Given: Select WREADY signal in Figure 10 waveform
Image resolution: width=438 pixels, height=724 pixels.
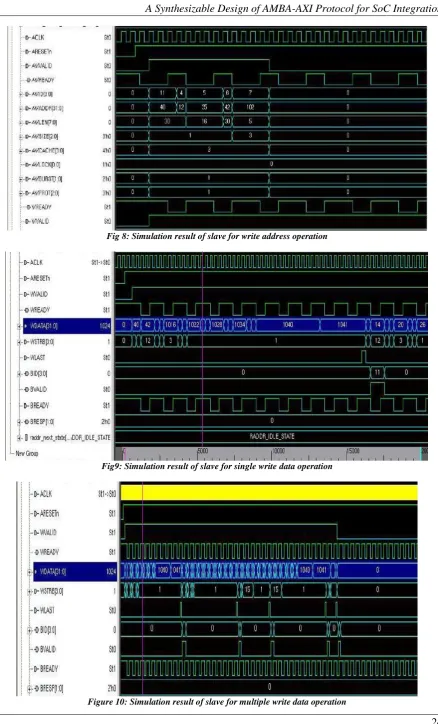Looking at the screenshot, I should pos(49,552).
